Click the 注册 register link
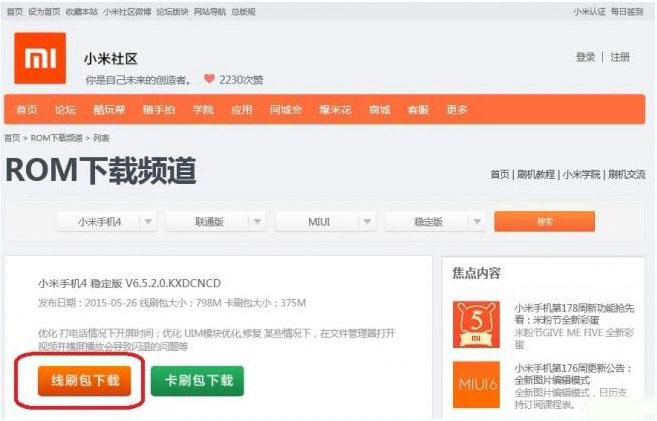This screenshot has height=421, width=657. (x=620, y=57)
